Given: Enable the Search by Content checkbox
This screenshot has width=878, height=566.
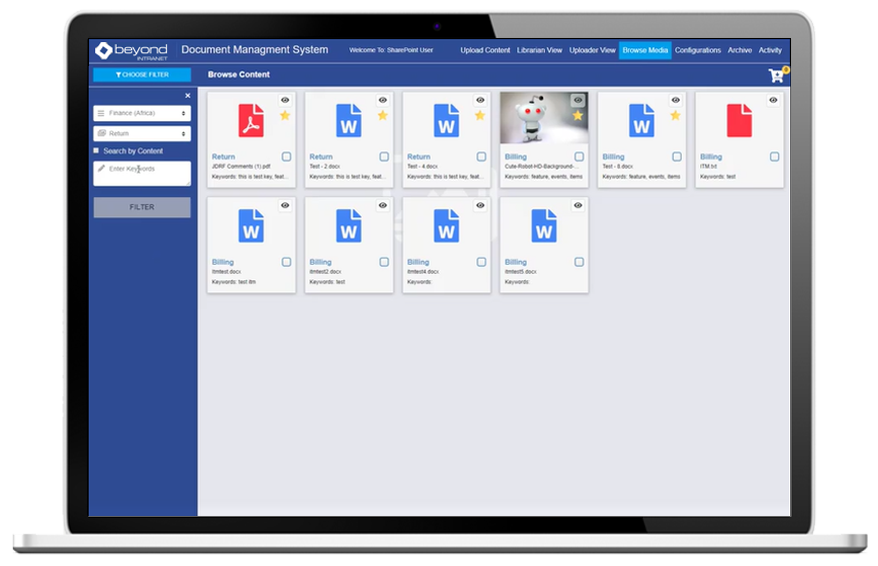Looking at the screenshot, I should (96, 151).
